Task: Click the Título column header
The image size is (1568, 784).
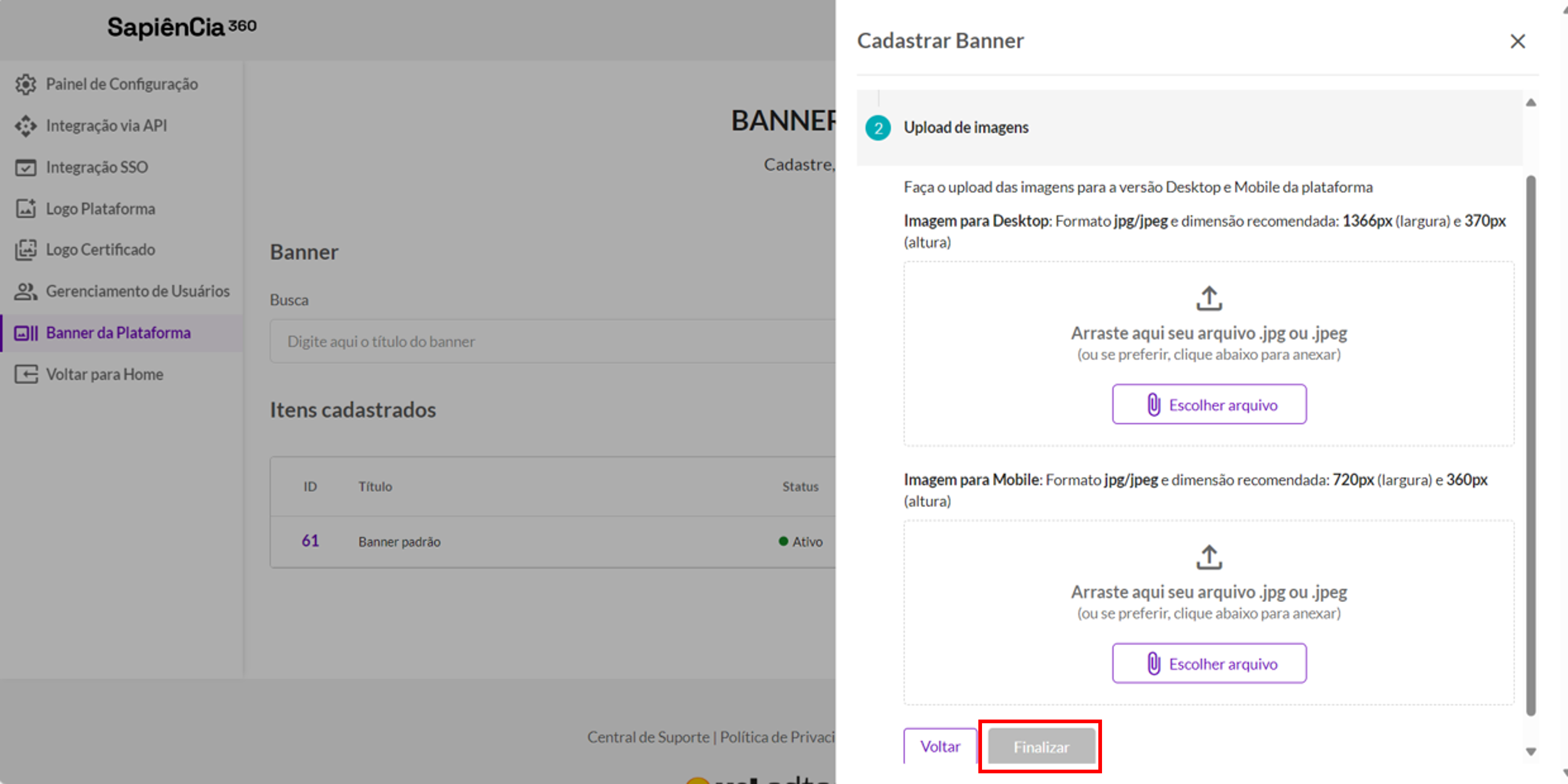Action: point(375,487)
